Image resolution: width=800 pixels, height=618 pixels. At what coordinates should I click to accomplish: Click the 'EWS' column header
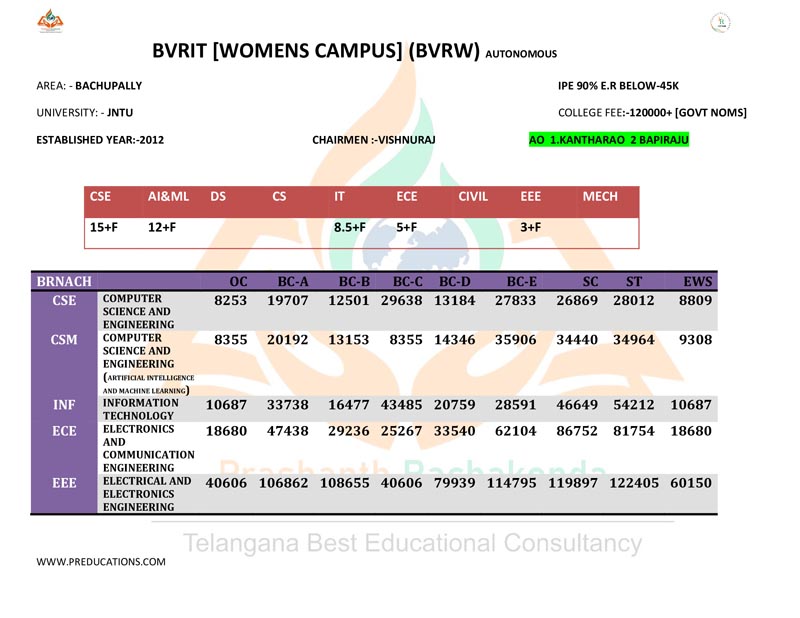point(697,282)
